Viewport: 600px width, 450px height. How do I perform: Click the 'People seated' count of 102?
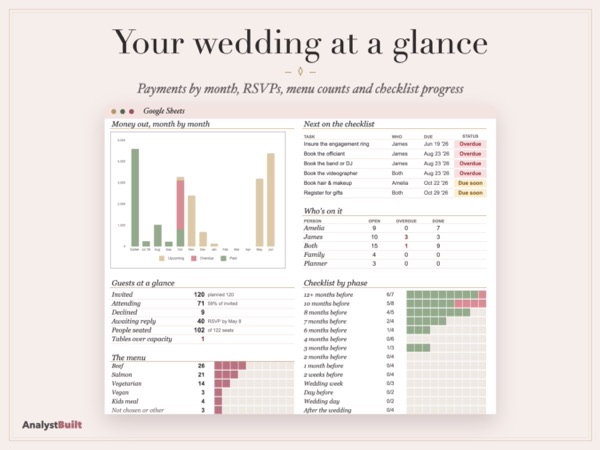[199, 330]
